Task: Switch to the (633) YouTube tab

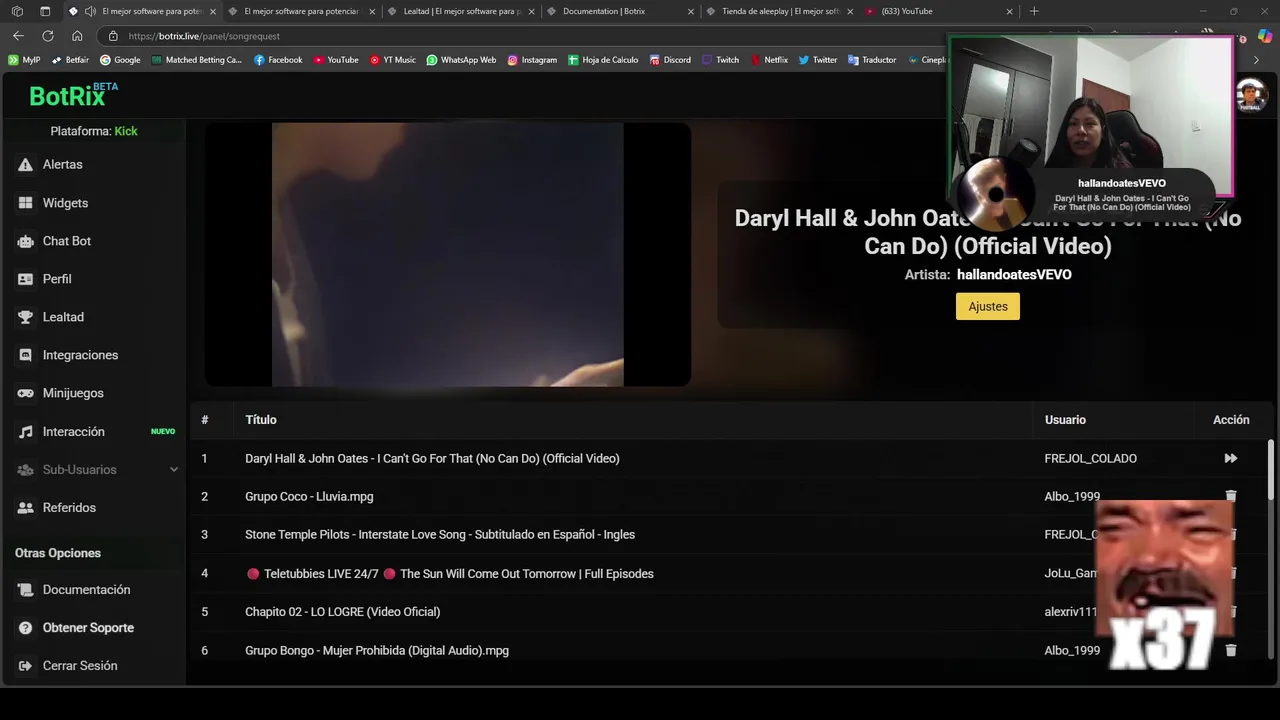Action: point(937,11)
